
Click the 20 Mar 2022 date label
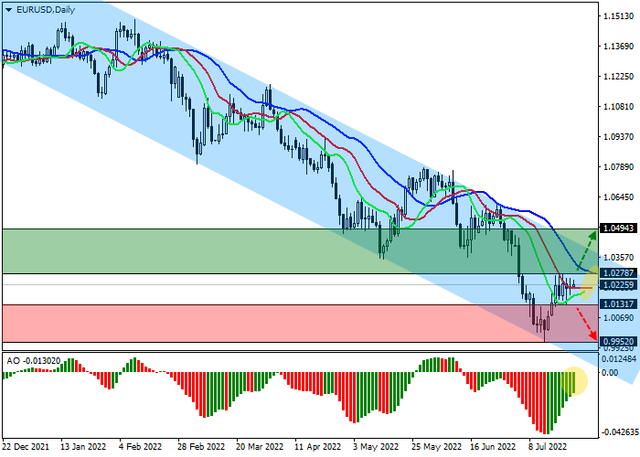coord(260,447)
